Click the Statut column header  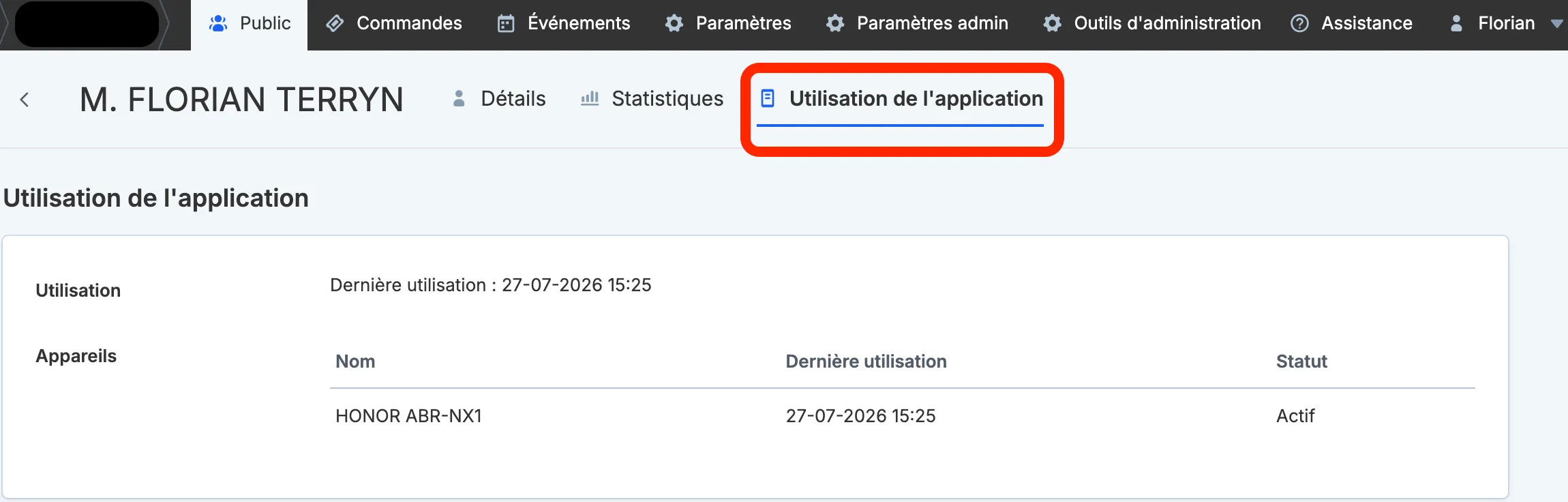tap(1301, 361)
